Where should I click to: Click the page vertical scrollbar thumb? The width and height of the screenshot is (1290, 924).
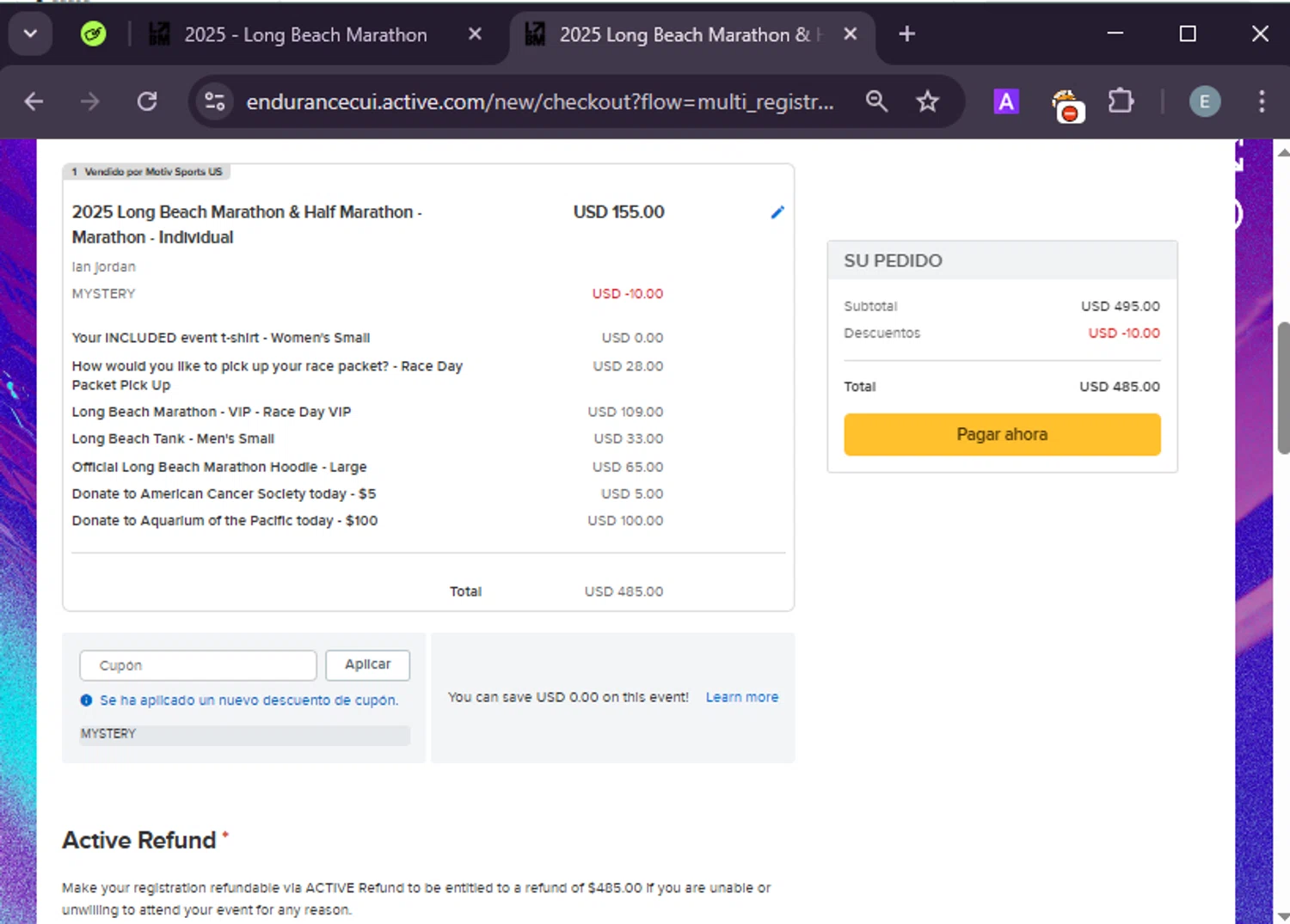pyautogui.click(x=1283, y=387)
